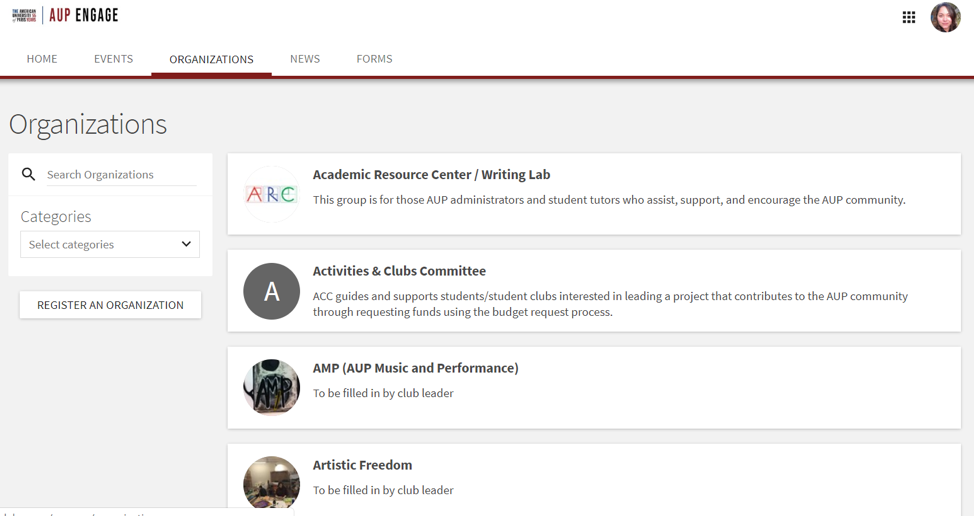Open Academic Resource Center / Writing Lab link

431,175
